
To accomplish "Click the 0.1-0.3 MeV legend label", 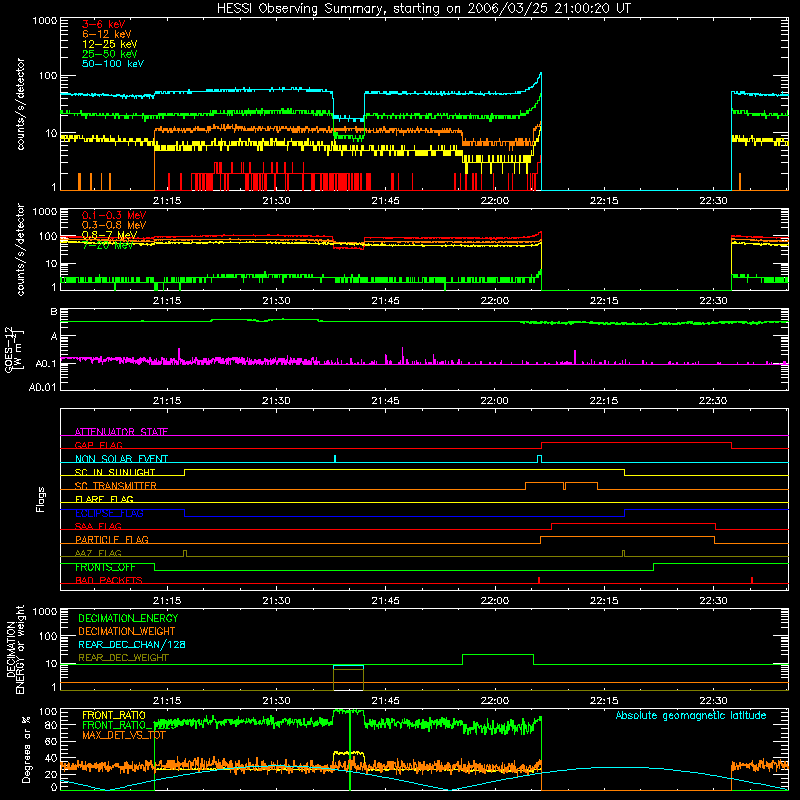I will [114, 215].
